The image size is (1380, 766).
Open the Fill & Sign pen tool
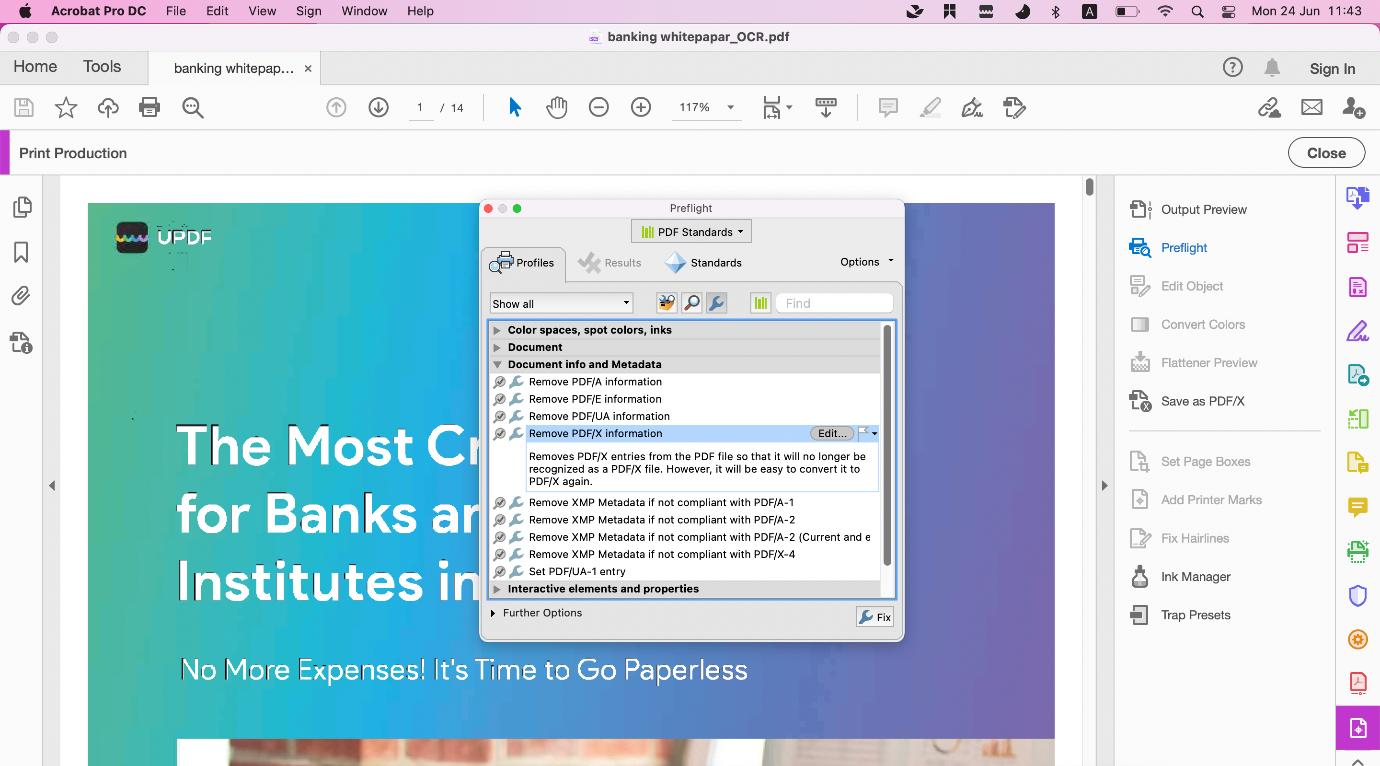(972, 108)
